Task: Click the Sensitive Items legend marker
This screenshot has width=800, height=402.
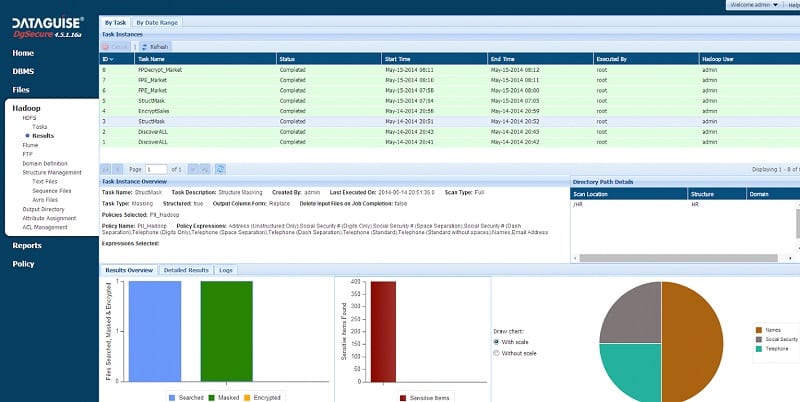Action: tap(403, 397)
